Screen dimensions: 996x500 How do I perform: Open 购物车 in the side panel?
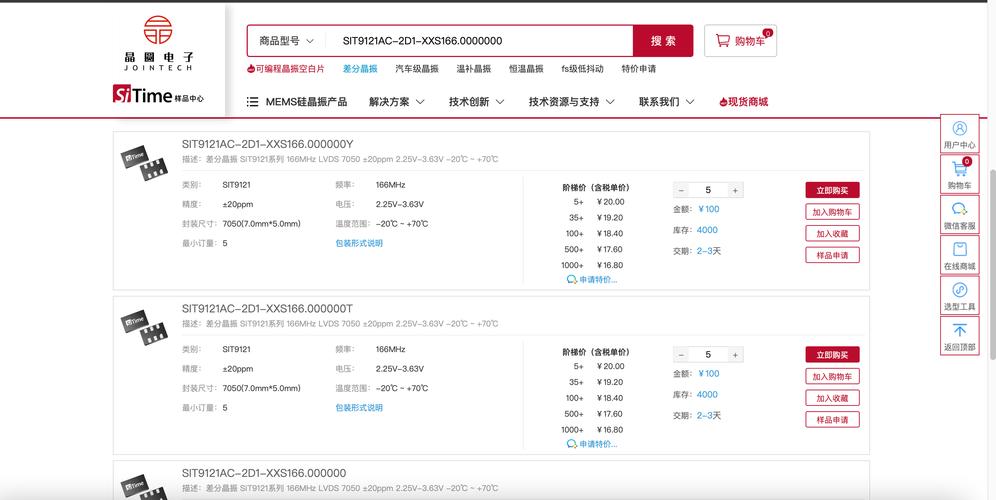[959, 175]
